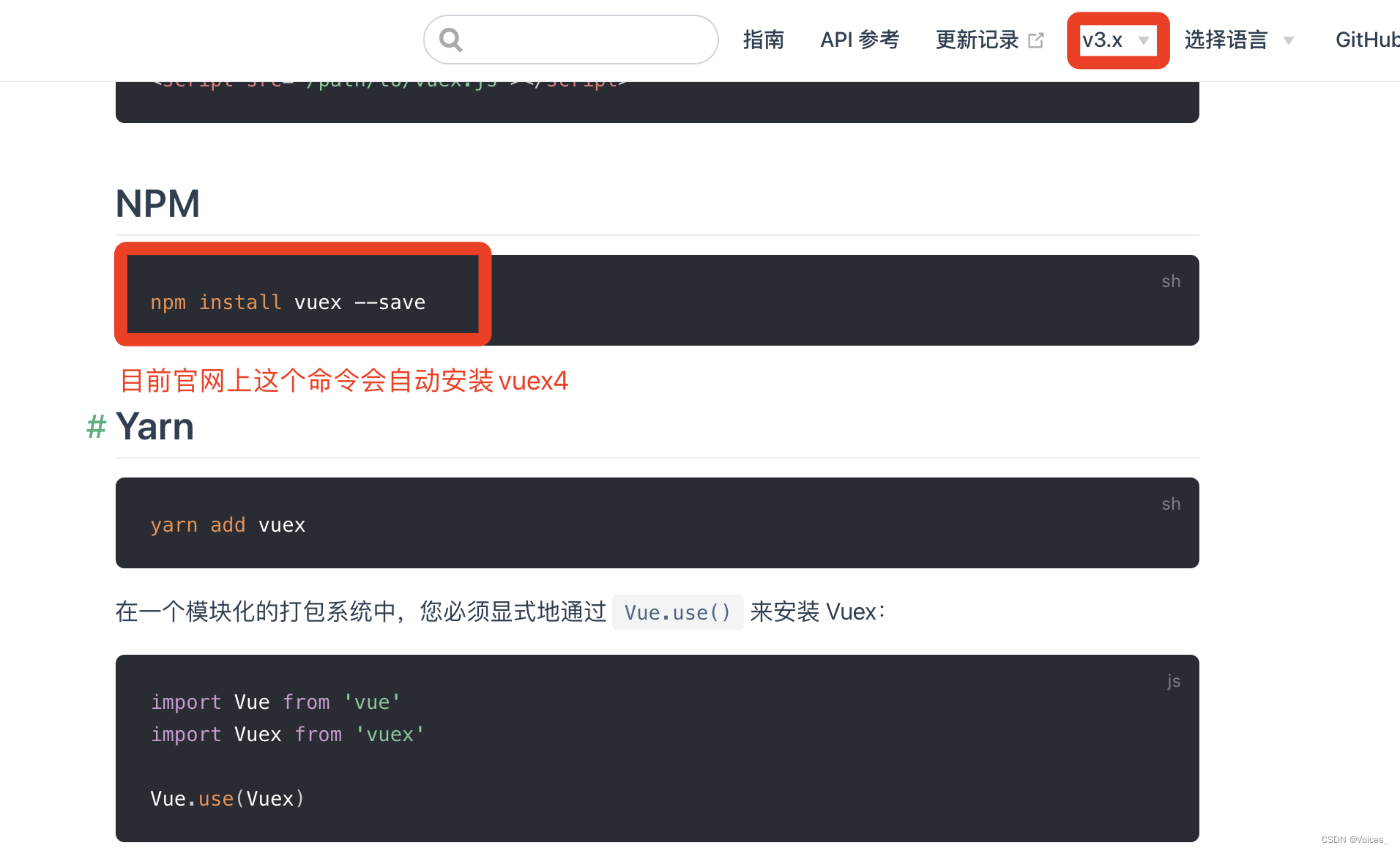Focus the documentation search box
Image resolution: width=1400 pixels, height=851 pixels.
pyautogui.click(x=571, y=40)
